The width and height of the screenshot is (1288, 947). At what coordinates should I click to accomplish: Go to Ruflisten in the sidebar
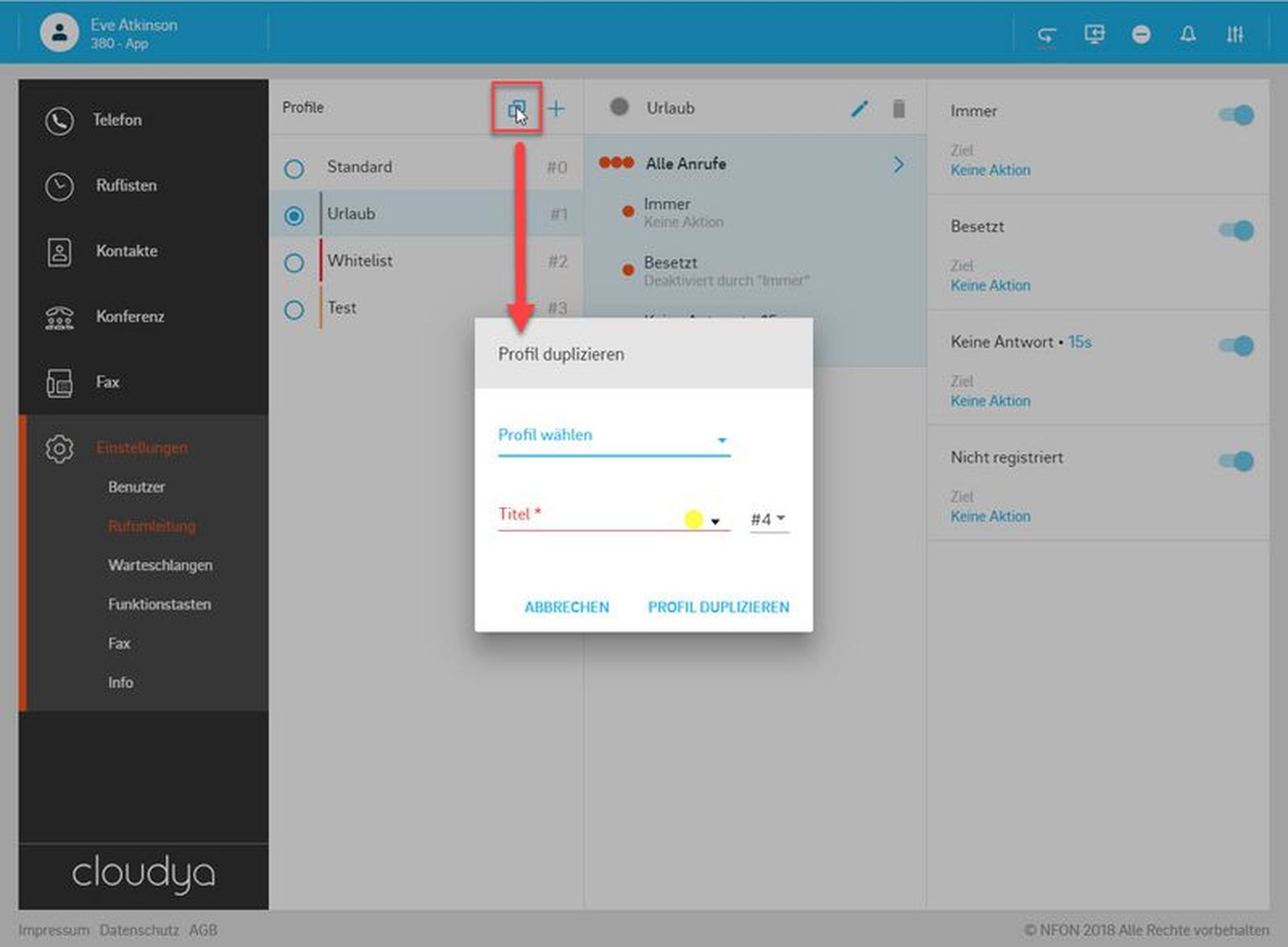coord(126,186)
